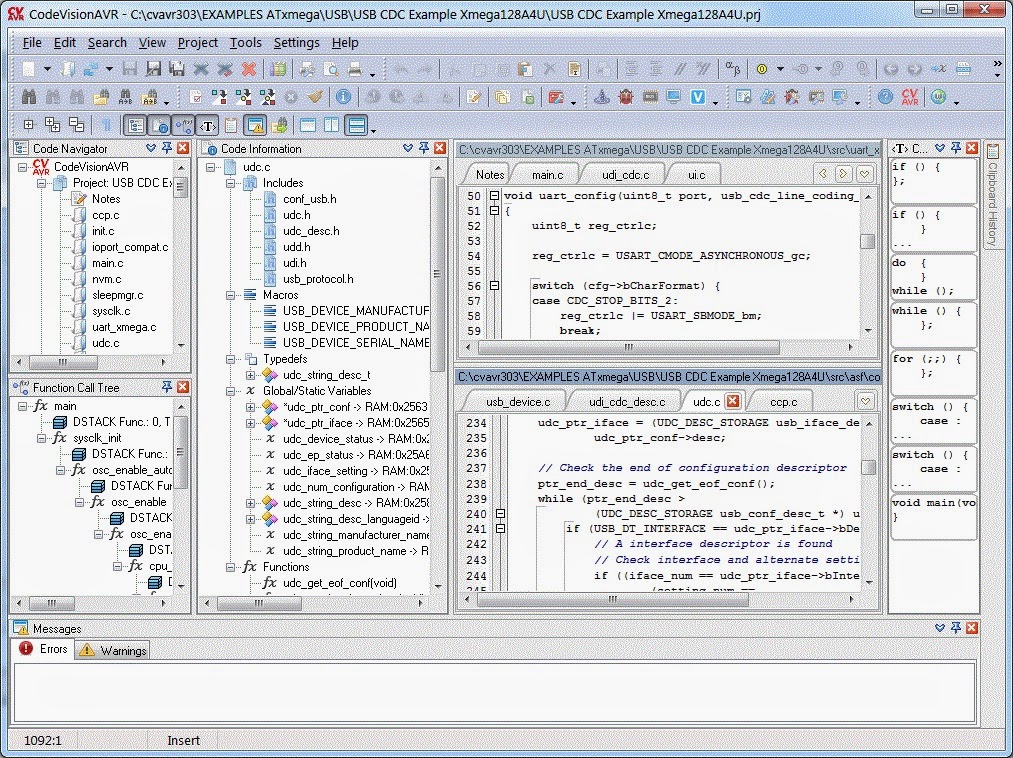
Task: Click the blue Information icon
Action: [x=343, y=97]
